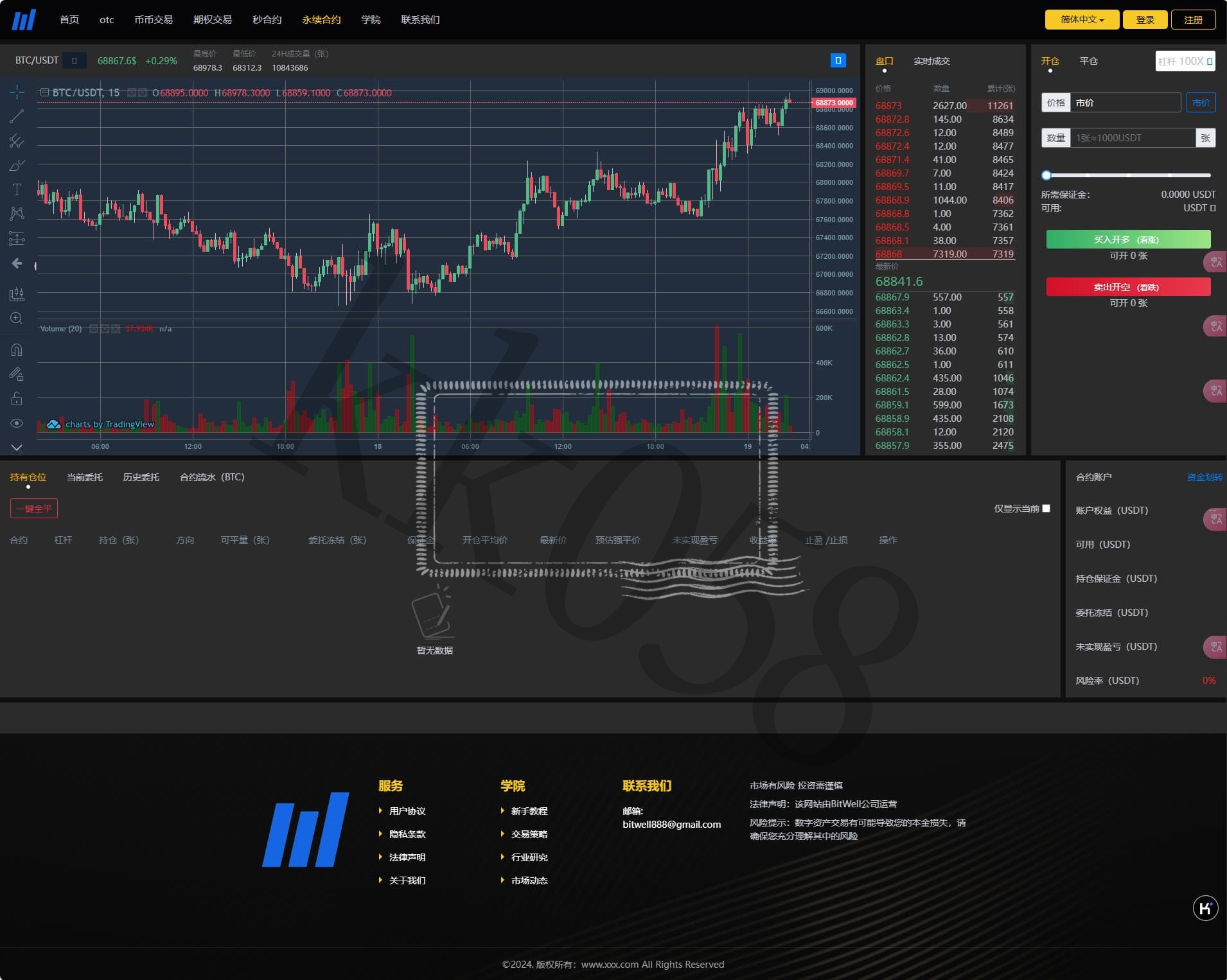Check the 仅显示当前 checkbox
The height and width of the screenshot is (980, 1227).
pyautogui.click(x=1046, y=509)
